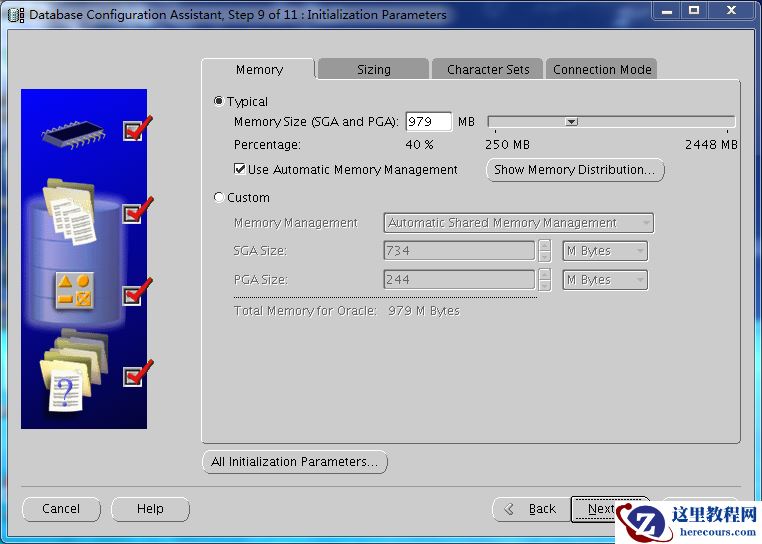Viewport: 762px width, 544px height.
Task: Open SGA Size unit dropdown
Action: point(605,251)
